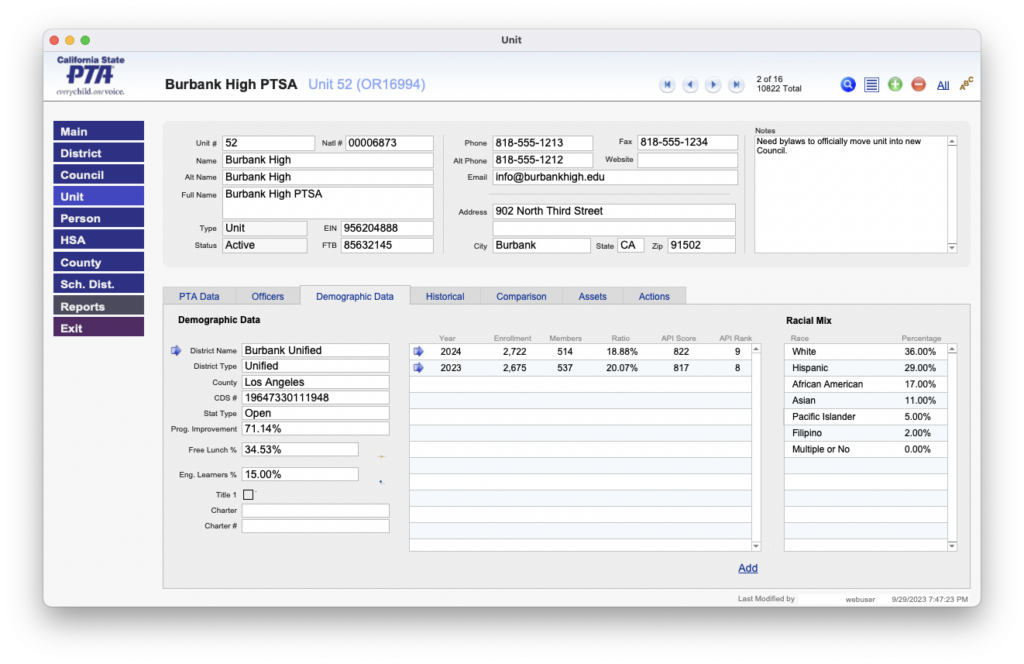Viewport: 1024px width, 664px height.
Task: Open the 2024 enrollment row arrow
Action: (x=419, y=351)
